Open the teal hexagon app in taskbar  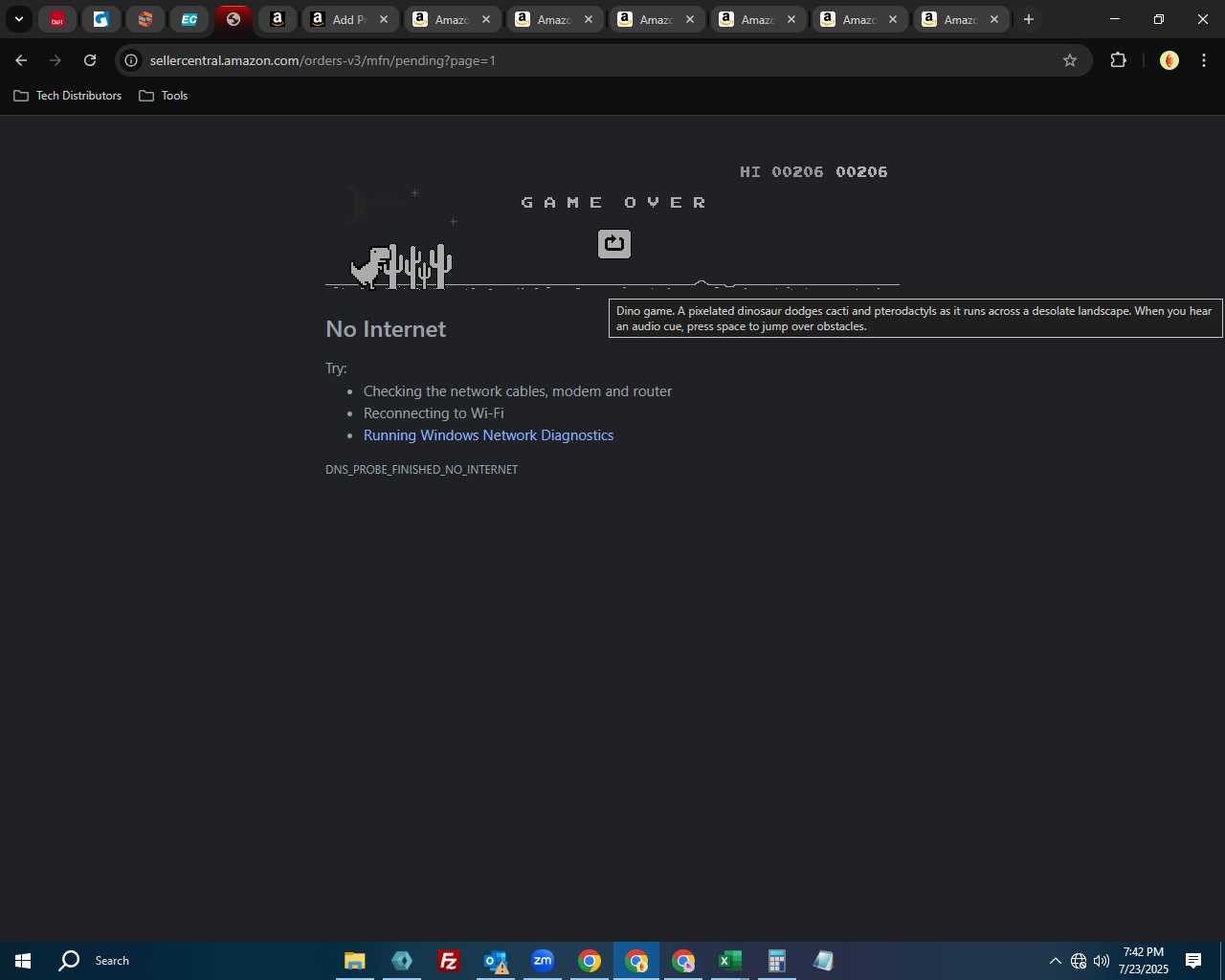point(402,961)
